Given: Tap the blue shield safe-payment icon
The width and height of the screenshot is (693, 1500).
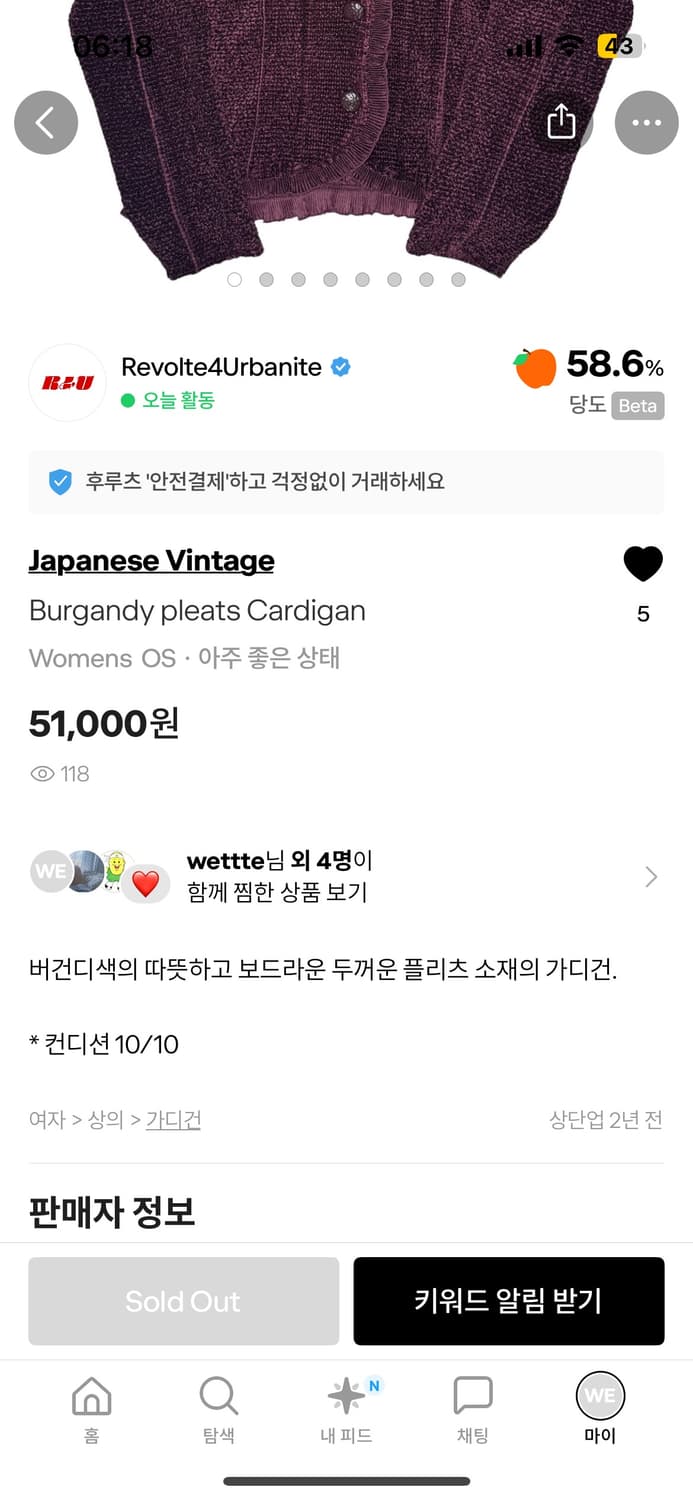Looking at the screenshot, I should [x=61, y=482].
